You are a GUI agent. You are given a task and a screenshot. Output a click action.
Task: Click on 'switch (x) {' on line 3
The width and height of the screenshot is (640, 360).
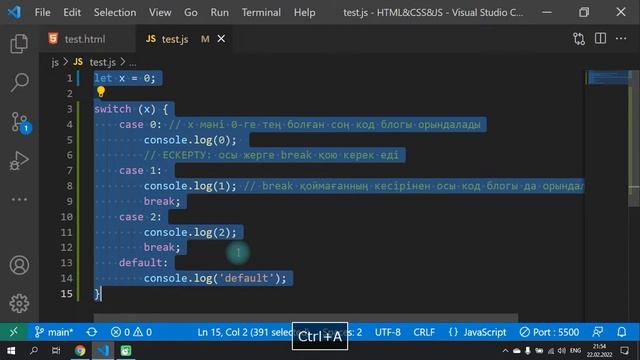point(131,109)
